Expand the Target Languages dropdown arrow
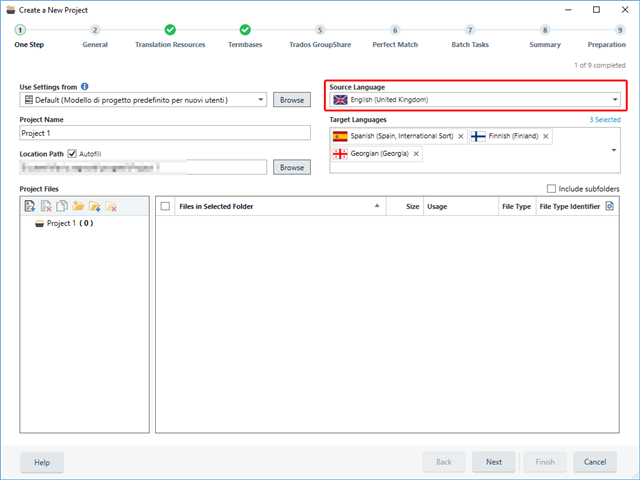Image resolution: width=640 pixels, height=480 pixels. pyautogui.click(x=613, y=150)
